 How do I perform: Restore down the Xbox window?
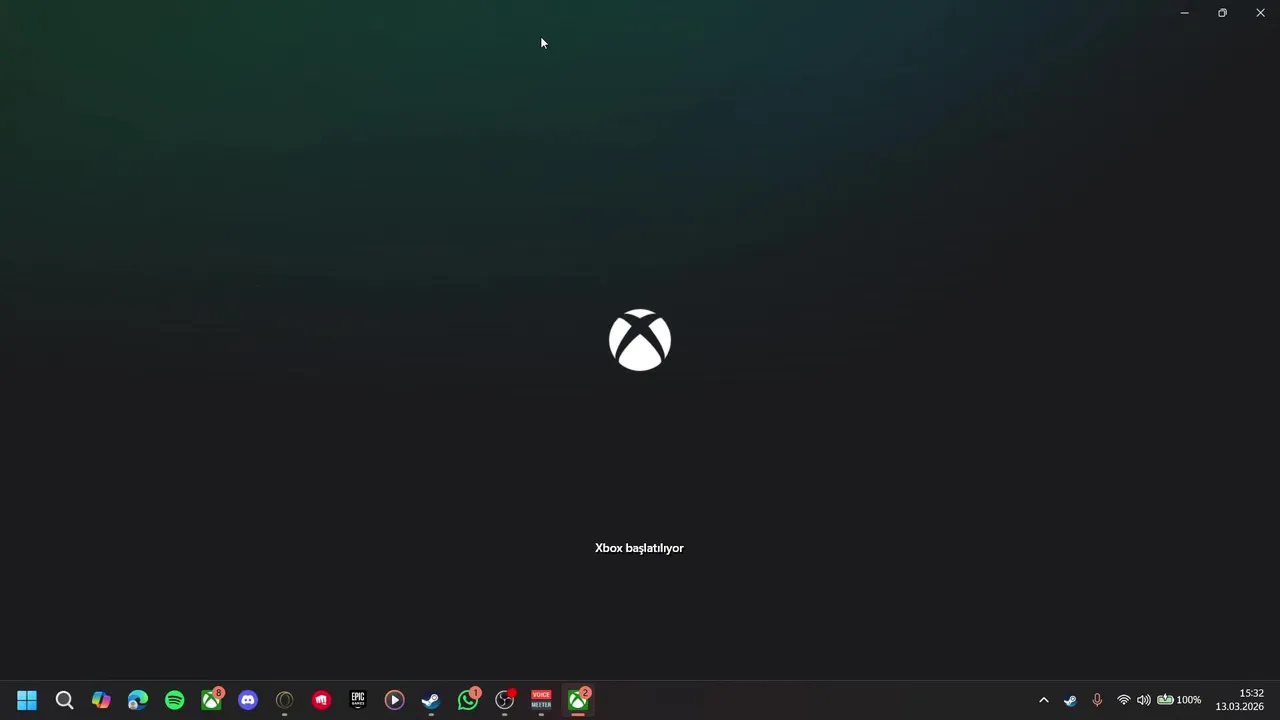click(x=1222, y=13)
